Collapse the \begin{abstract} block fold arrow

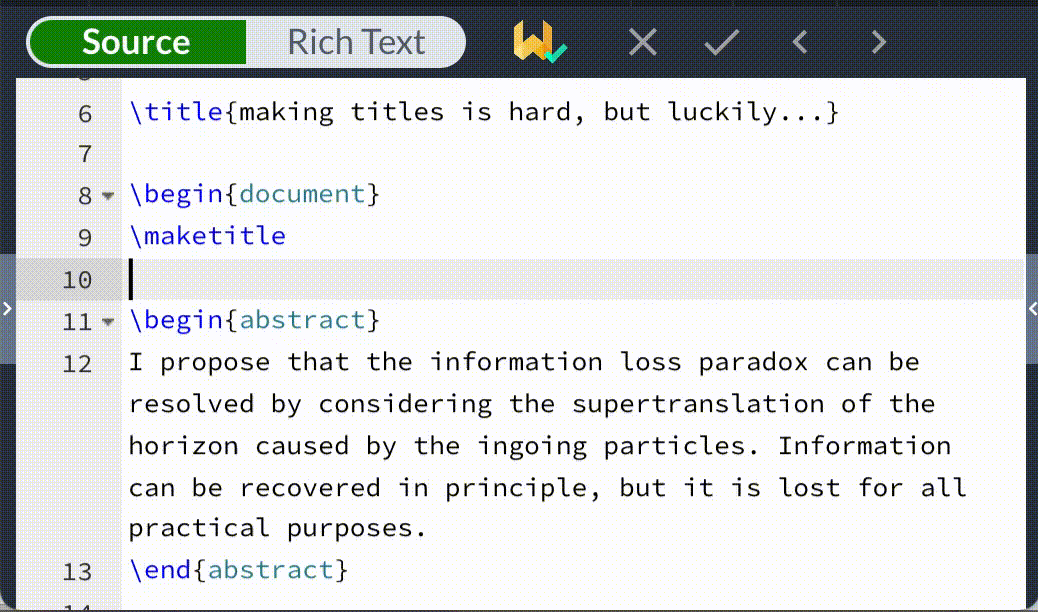click(x=108, y=322)
